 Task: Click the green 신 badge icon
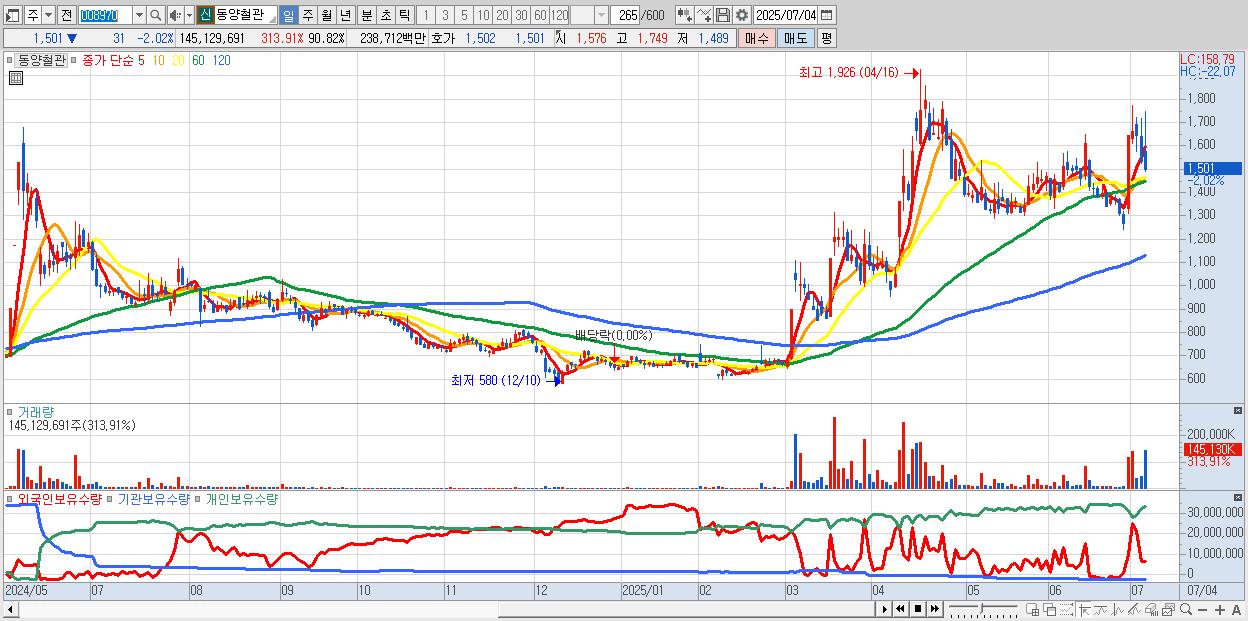pyautogui.click(x=205, y=15)
